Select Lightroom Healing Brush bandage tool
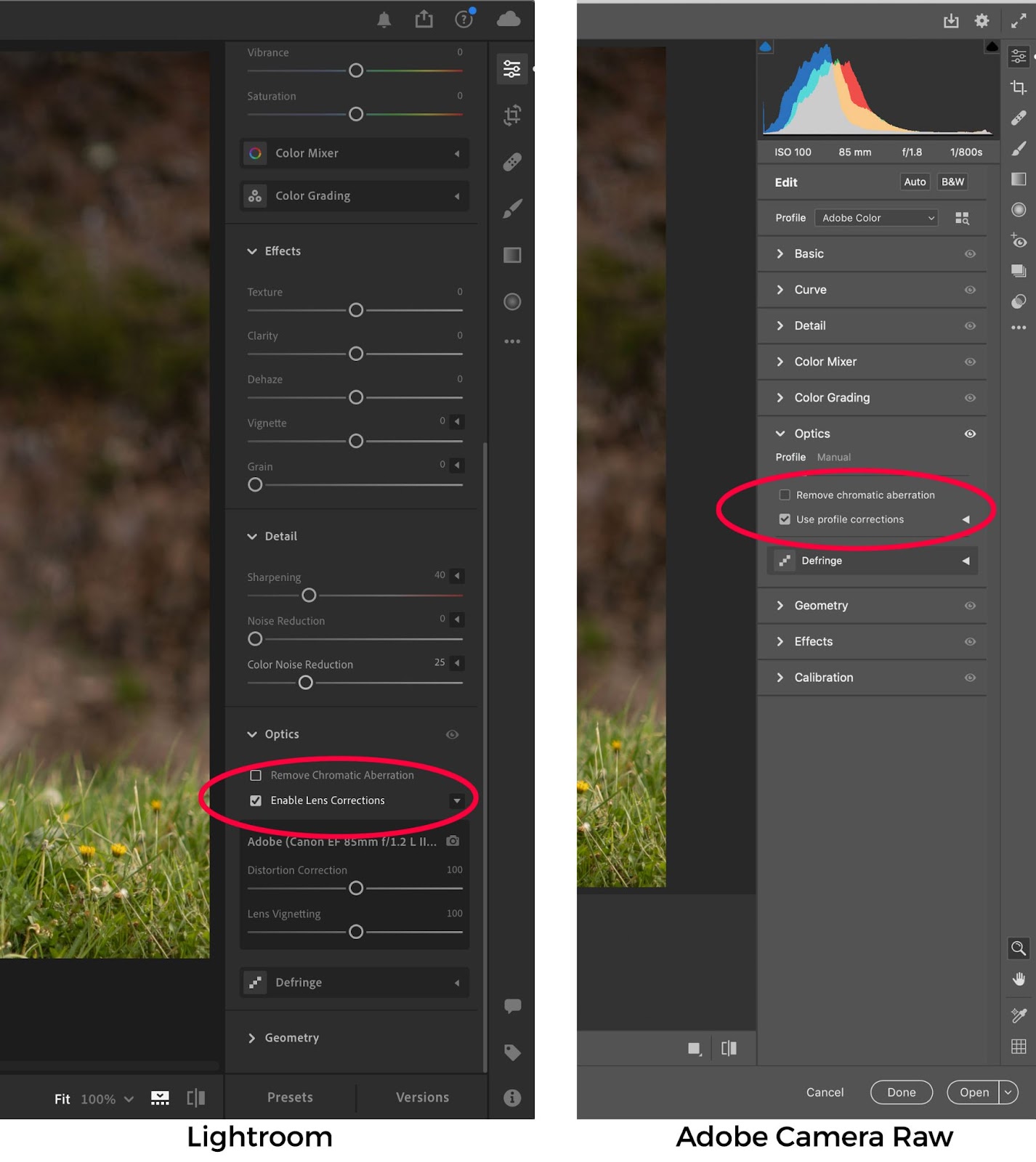The width and height of the screenshot is (1036, 1162). point(512,162)
